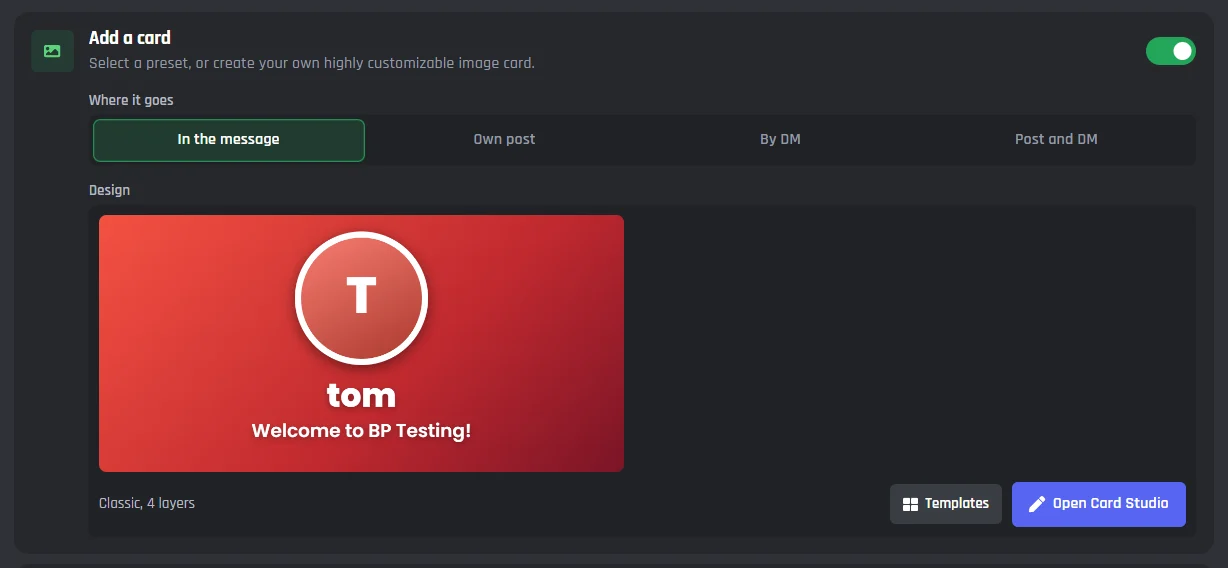Choose the By DM option
This screenshot has height=568, width=1228.
(x=780, y=140)
